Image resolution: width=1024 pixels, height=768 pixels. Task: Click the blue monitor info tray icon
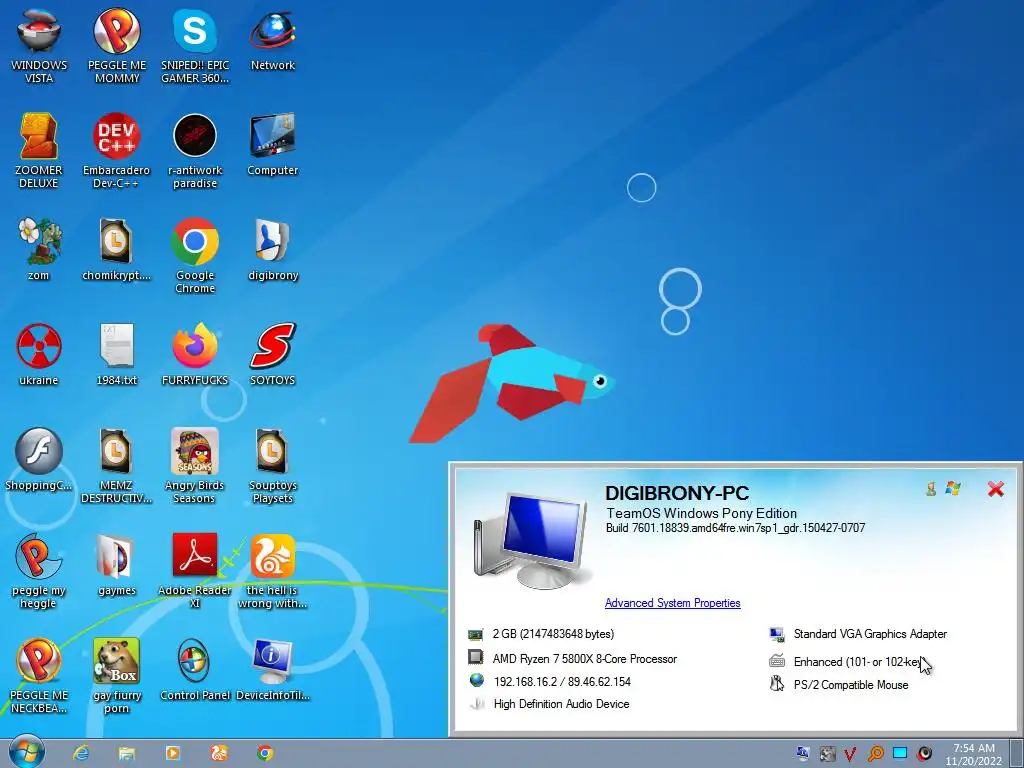click(803, 753)
